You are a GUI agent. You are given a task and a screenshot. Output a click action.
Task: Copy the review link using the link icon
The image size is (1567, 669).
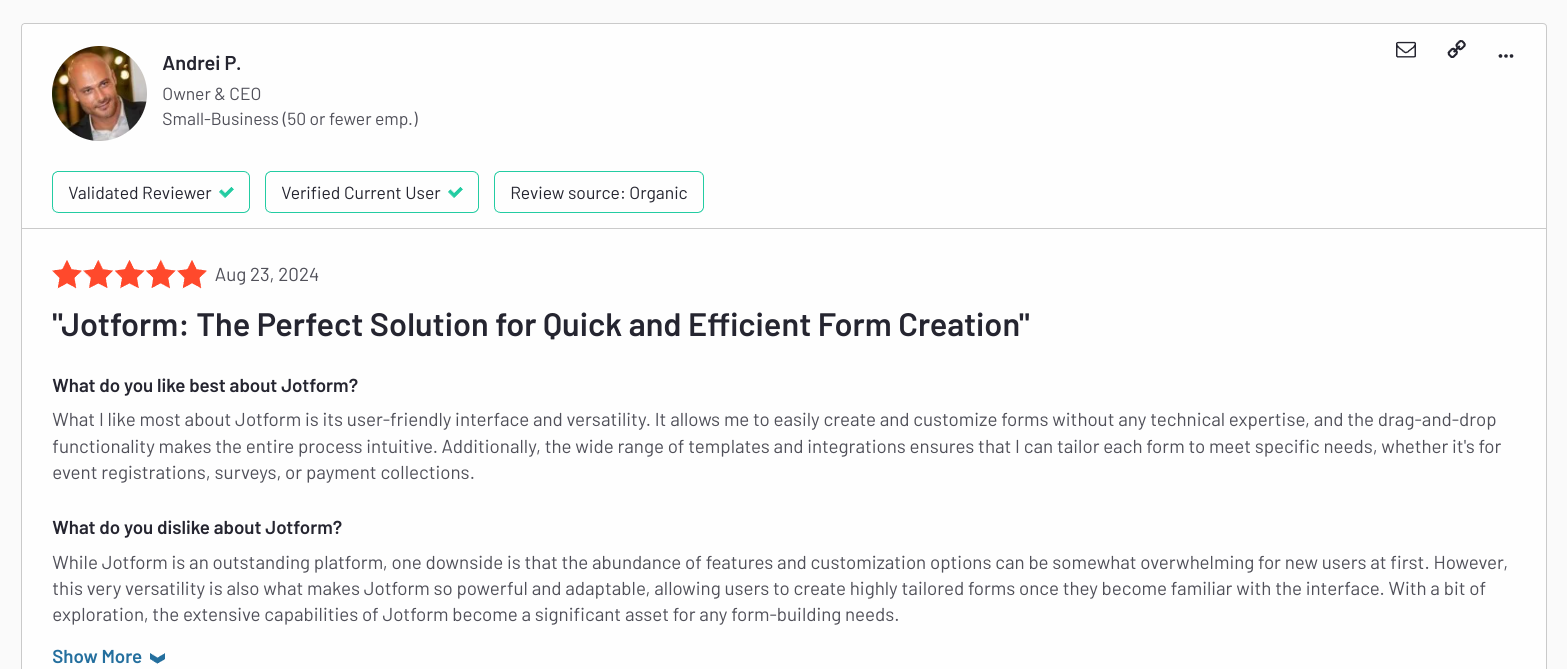[1456, 48]
